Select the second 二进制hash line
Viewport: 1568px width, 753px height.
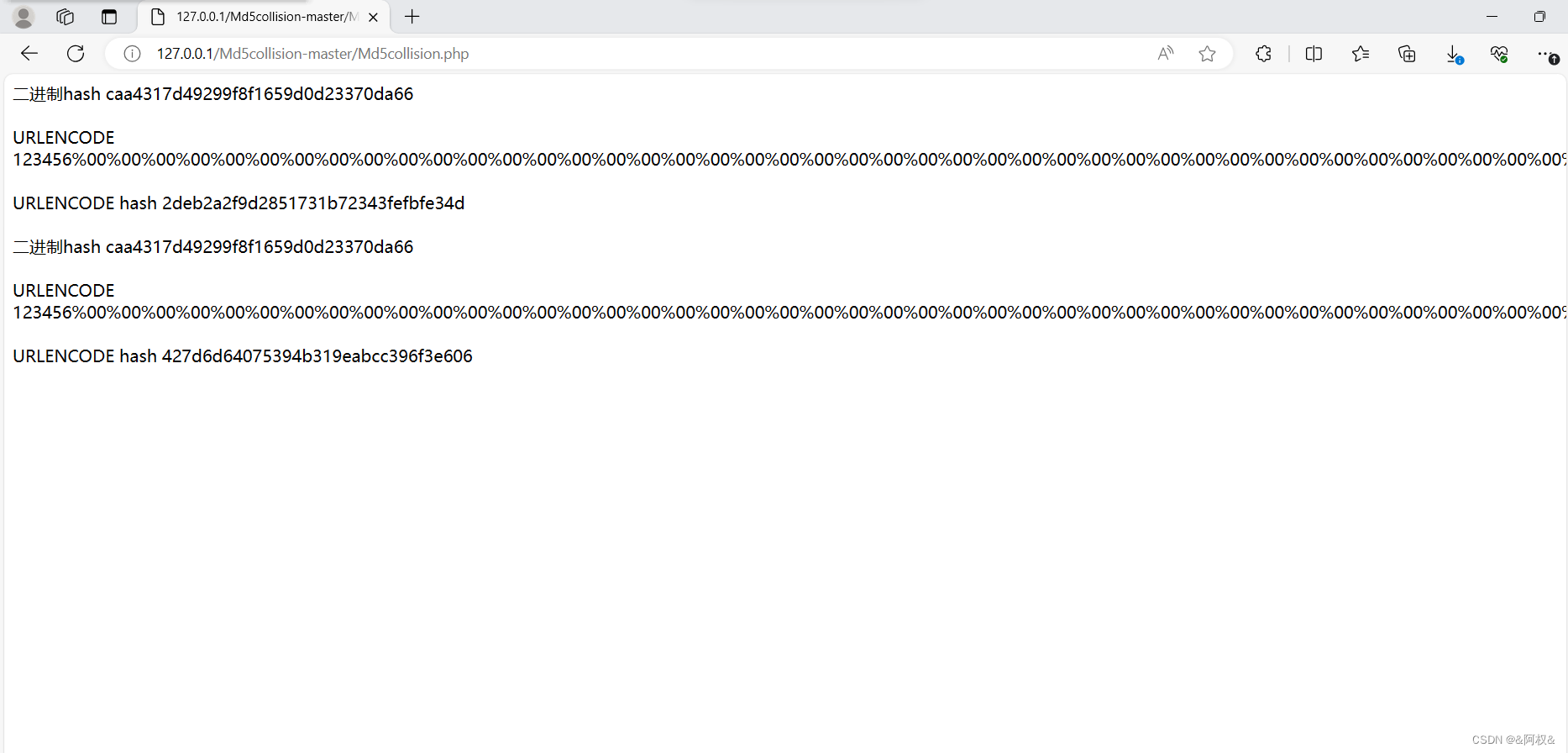(x=213, y=247)
